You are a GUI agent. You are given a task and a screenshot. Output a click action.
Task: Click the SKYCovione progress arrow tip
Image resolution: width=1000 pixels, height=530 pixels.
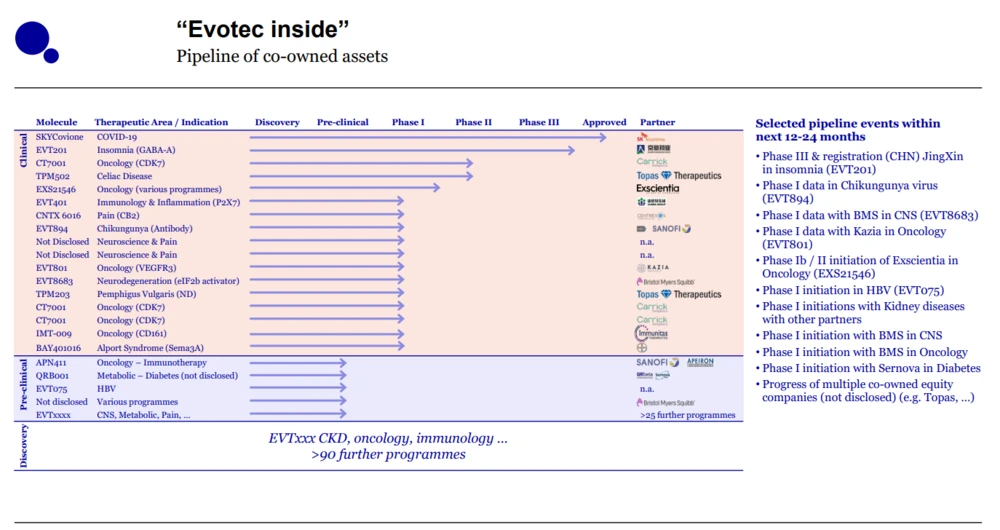tap(603, 137)
